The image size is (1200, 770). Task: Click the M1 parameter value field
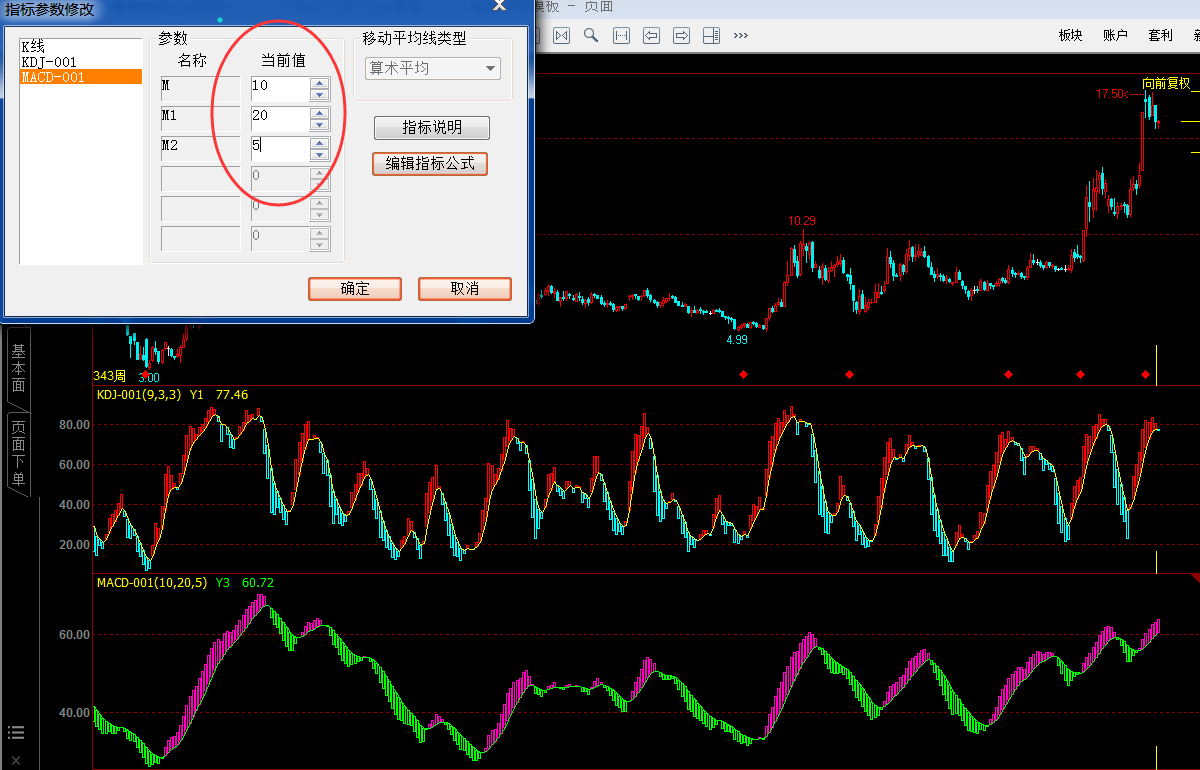(279, 118)
